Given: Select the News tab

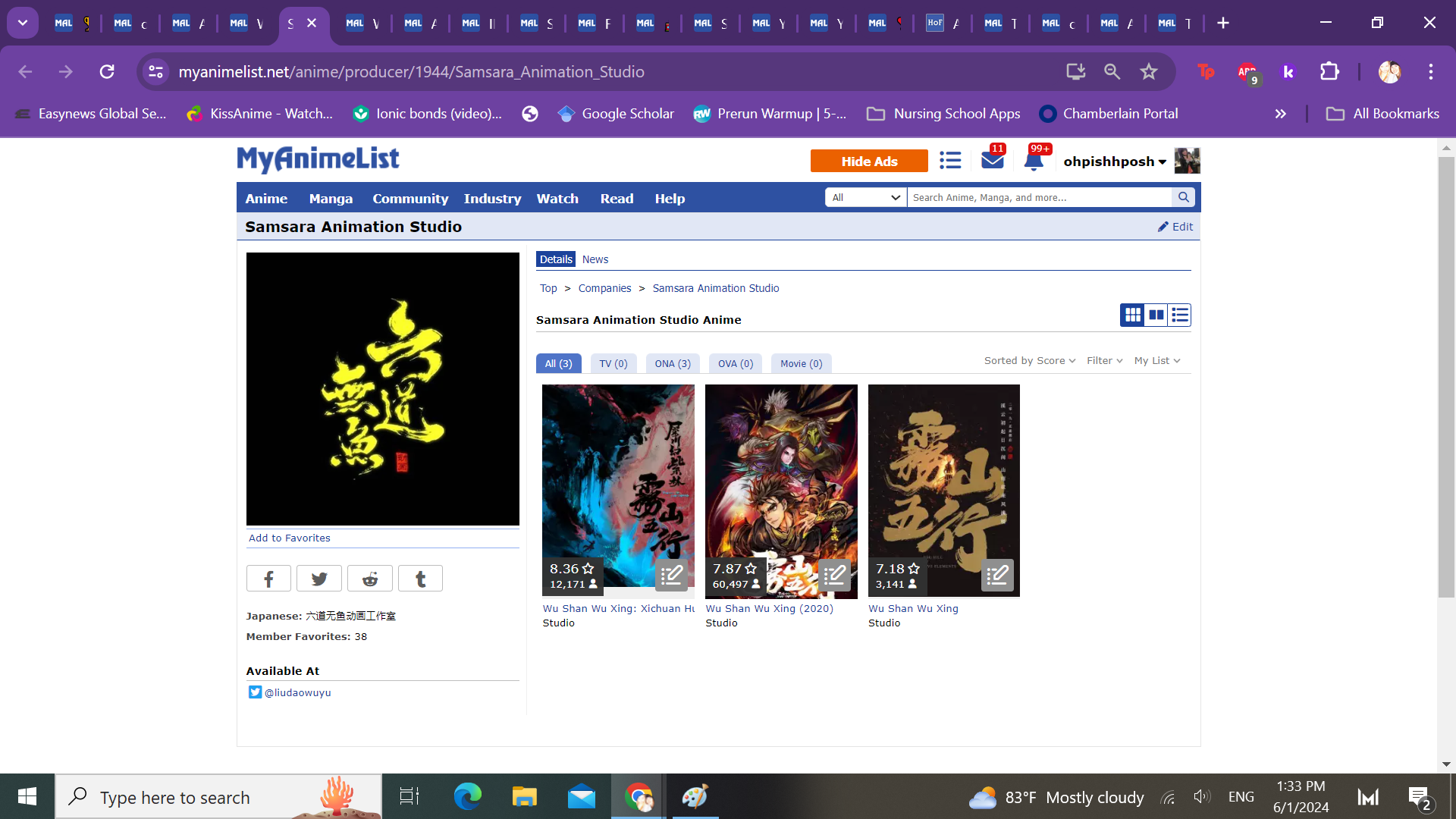Looking at the screenshot, I should [595, 259].
